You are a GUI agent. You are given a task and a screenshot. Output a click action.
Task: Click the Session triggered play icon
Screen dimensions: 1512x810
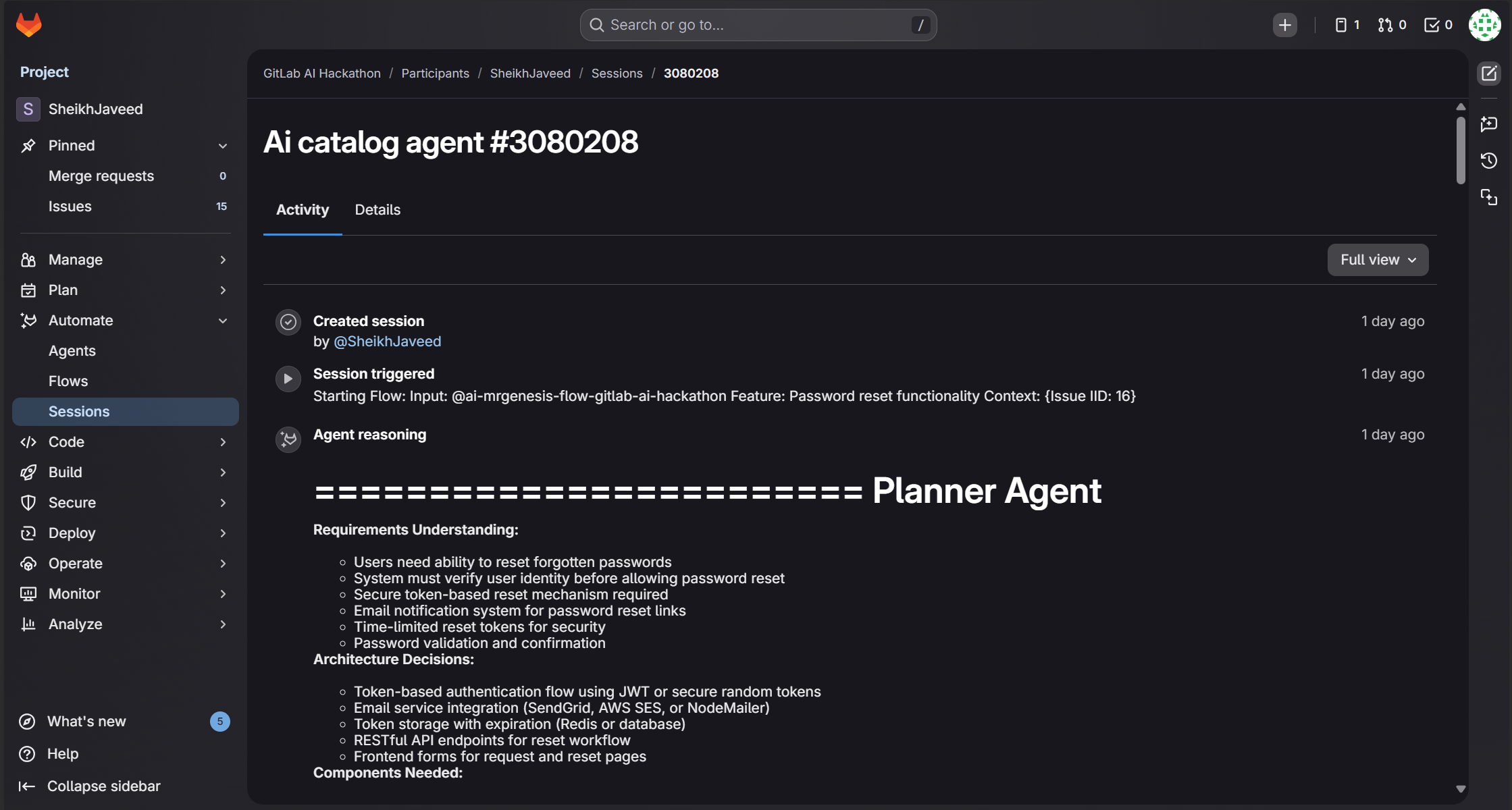click(x=288, y=379)
